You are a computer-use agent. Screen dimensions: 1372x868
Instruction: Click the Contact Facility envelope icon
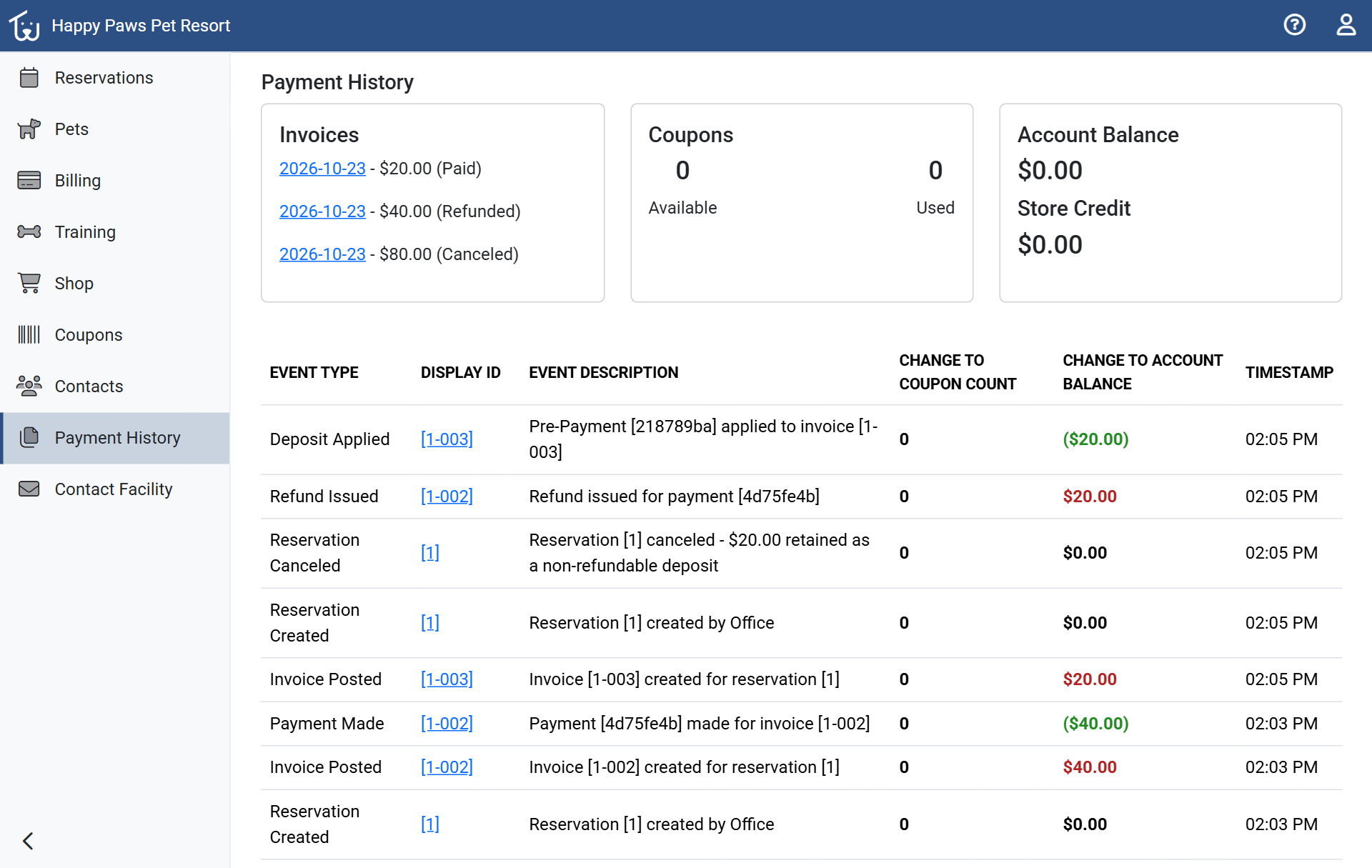pos(29,489)
